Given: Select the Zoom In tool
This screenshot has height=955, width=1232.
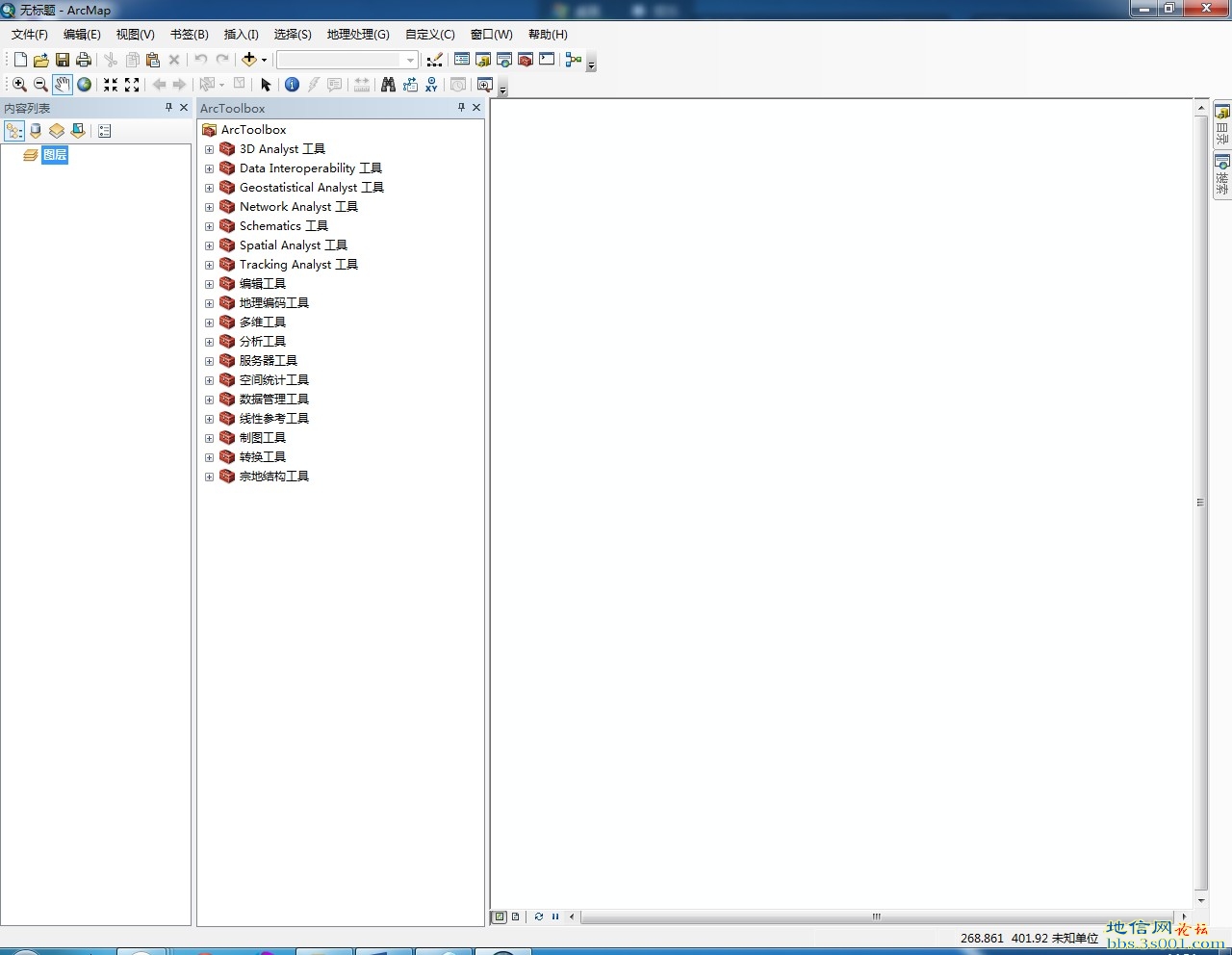Looking at the screenshot, I should point(19,85).
